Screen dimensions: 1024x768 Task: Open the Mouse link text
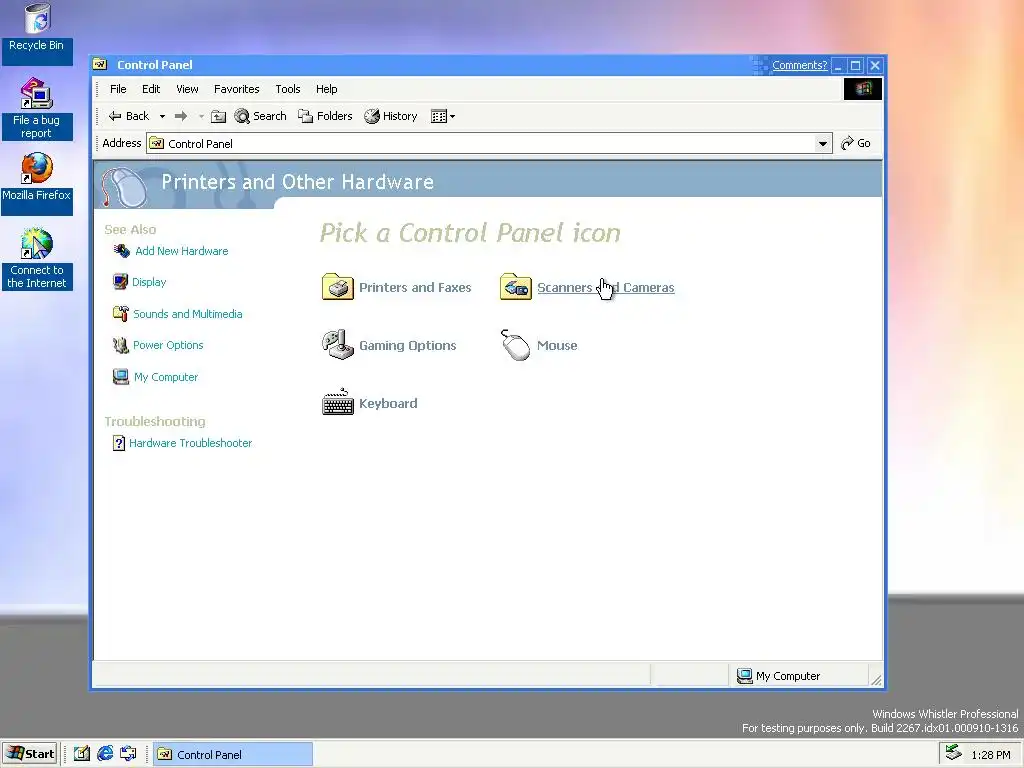(x=557, y=345)
